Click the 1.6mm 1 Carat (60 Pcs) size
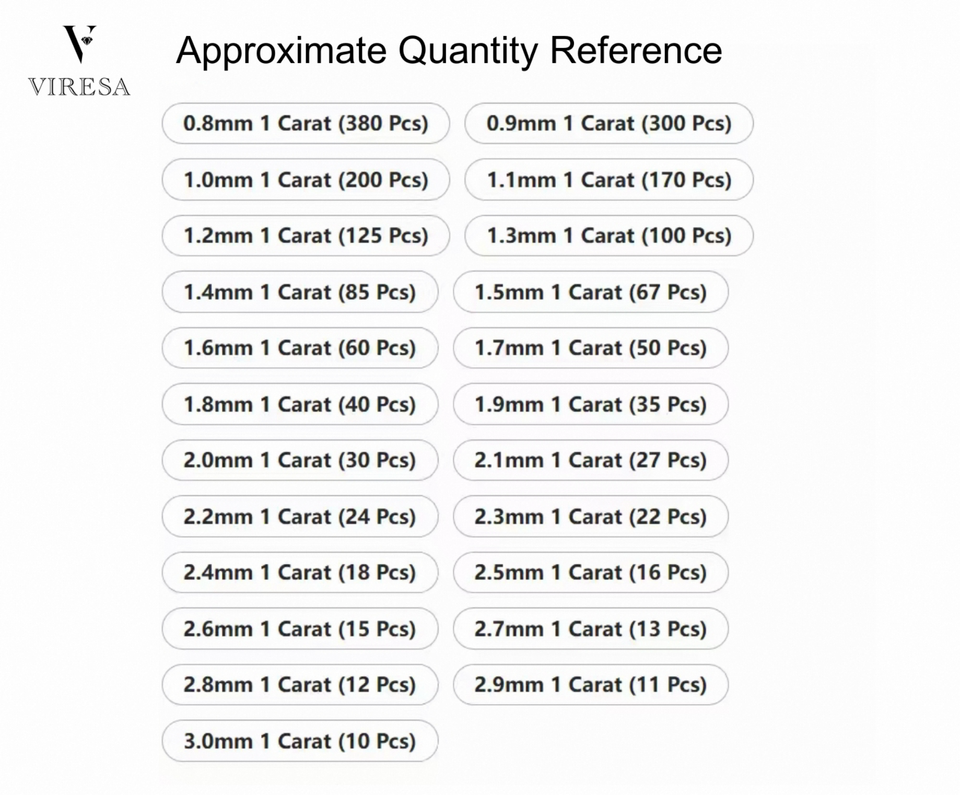This screenshot has height=795, width=960. click(299, 348)
